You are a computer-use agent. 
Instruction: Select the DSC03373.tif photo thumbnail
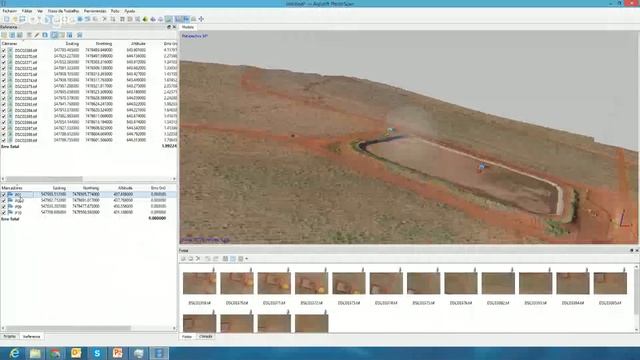pyautogui.click(x=349, y=283)
